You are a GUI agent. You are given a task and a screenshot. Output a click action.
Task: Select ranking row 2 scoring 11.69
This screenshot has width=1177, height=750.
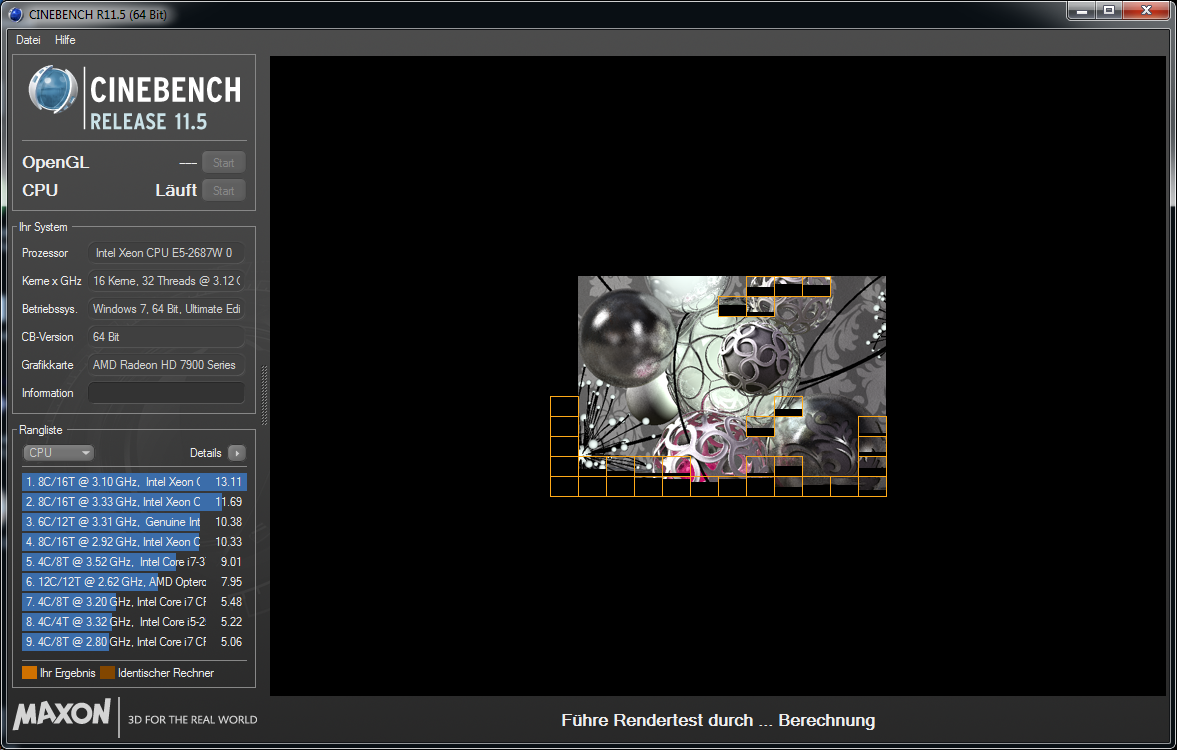click(x=134, y=502)
